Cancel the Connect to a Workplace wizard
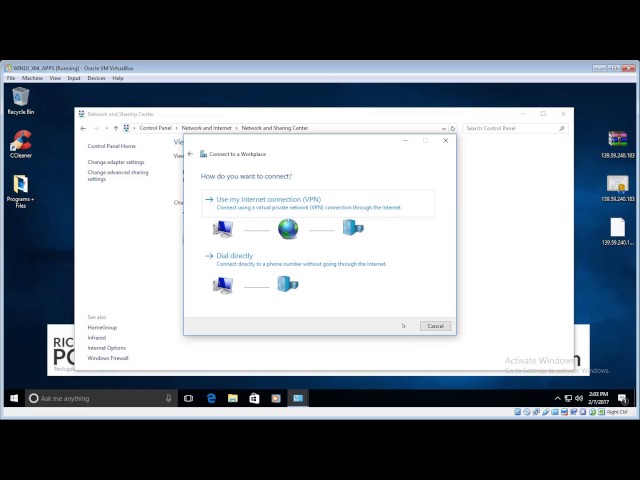The height and width of the screenshot is (480, 640). [x=435, y=326]
